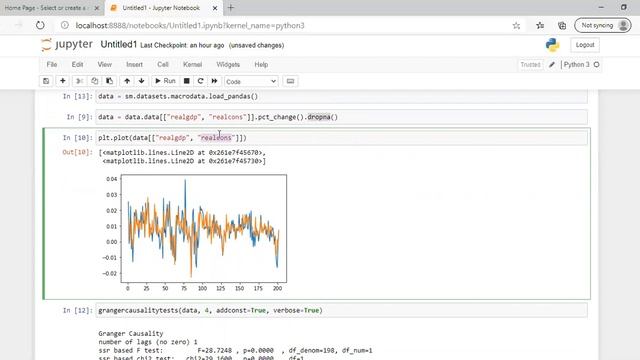Click the Out[10] output prompt label
The height and width of the screenshot is (360, 640).
[77, 152]
